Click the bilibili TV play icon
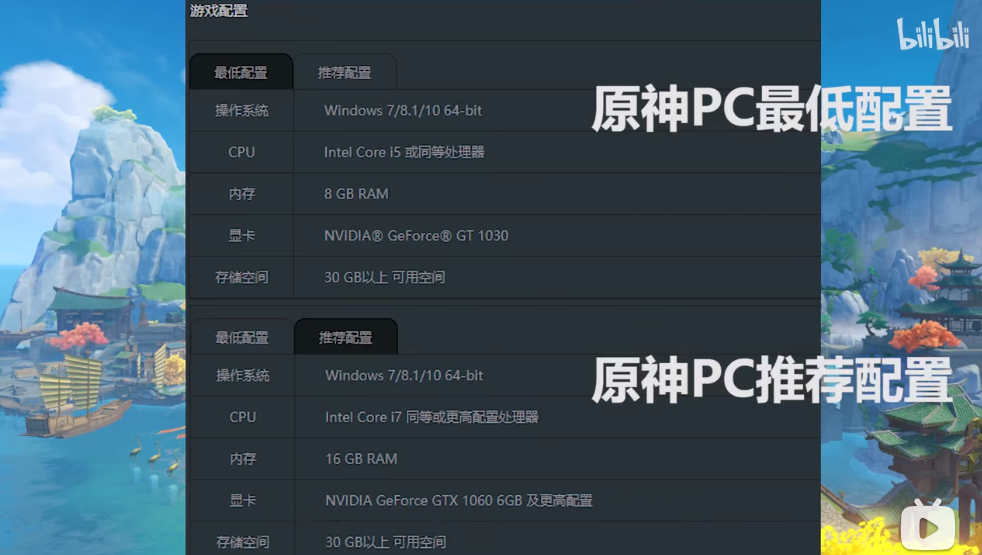The height and width of the screenshot is (555, 982). tap(928, 527)
